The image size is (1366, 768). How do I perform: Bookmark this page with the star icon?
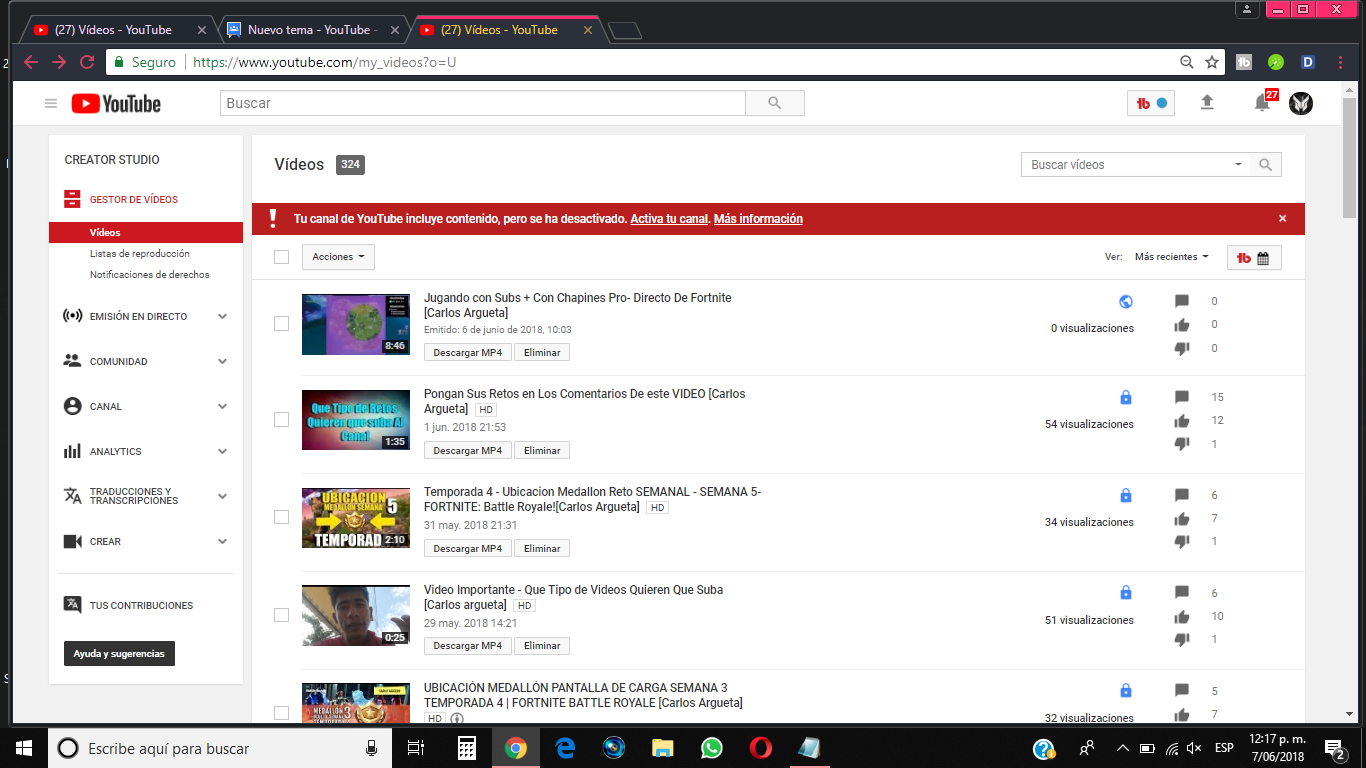(x=1212, y=62)
